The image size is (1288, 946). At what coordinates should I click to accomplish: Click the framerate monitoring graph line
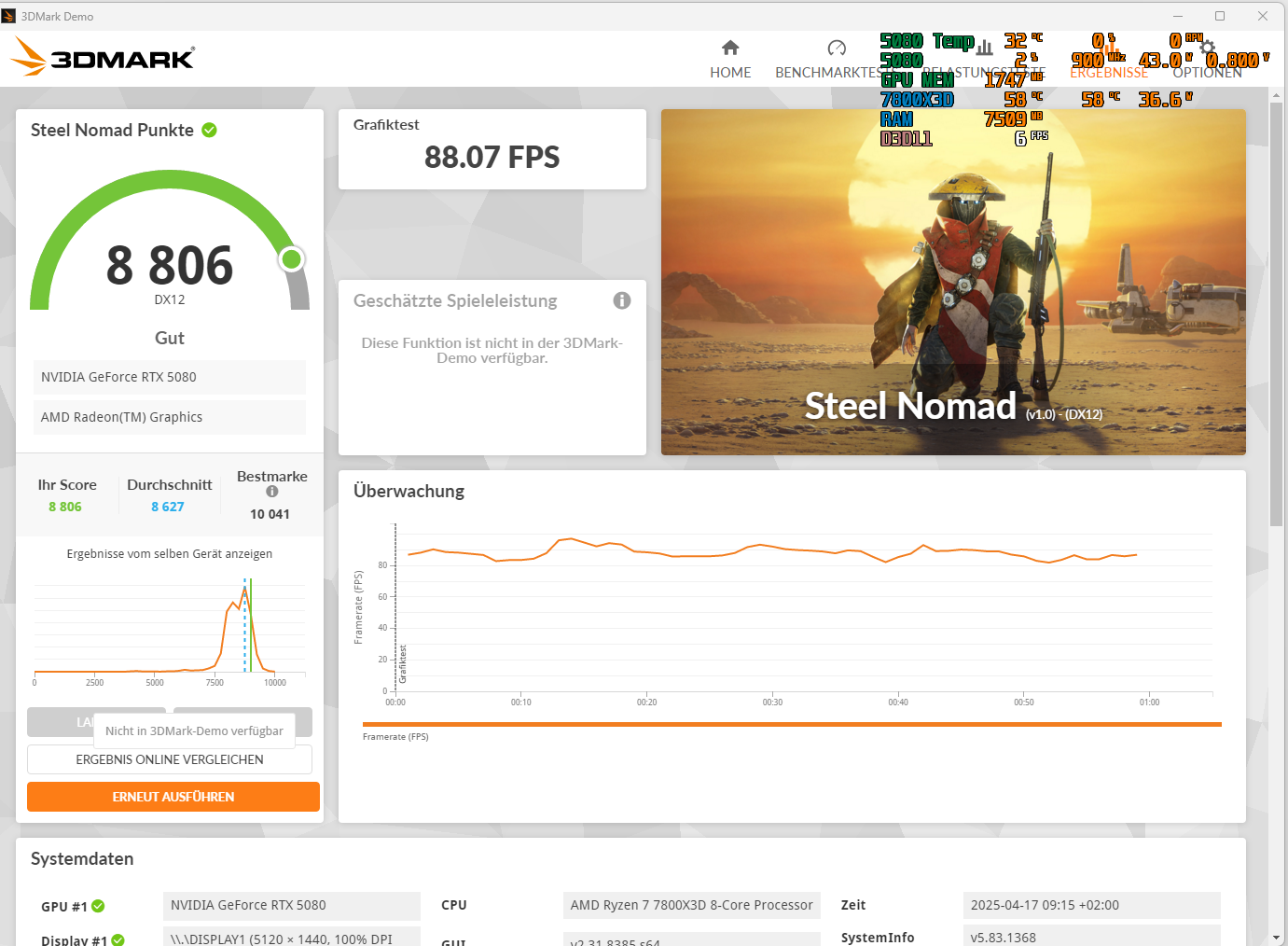(772, 550)
